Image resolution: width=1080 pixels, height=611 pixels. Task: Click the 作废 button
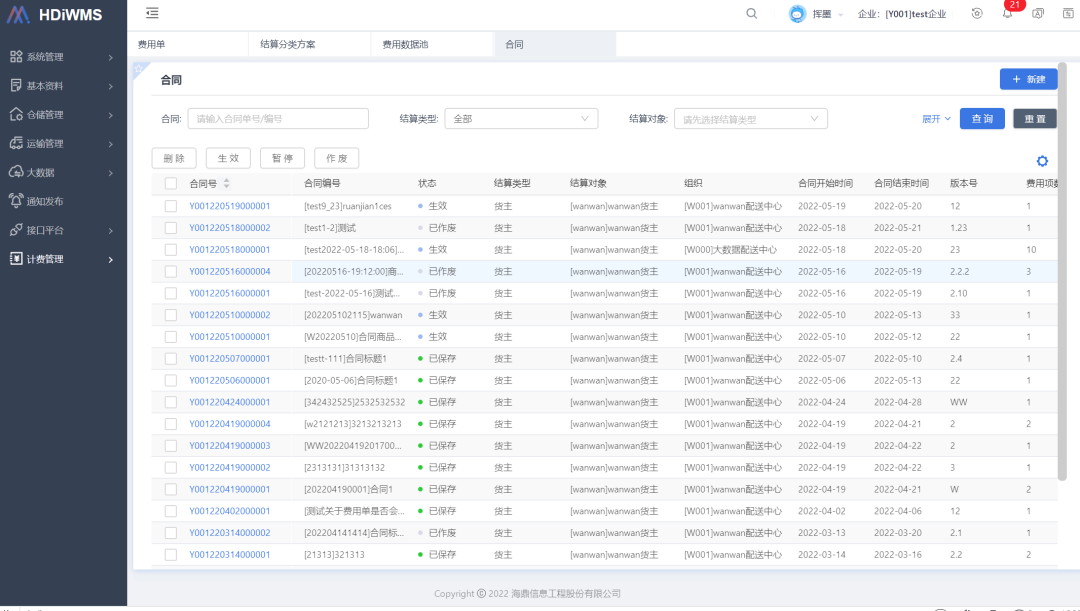click(337, 158)
